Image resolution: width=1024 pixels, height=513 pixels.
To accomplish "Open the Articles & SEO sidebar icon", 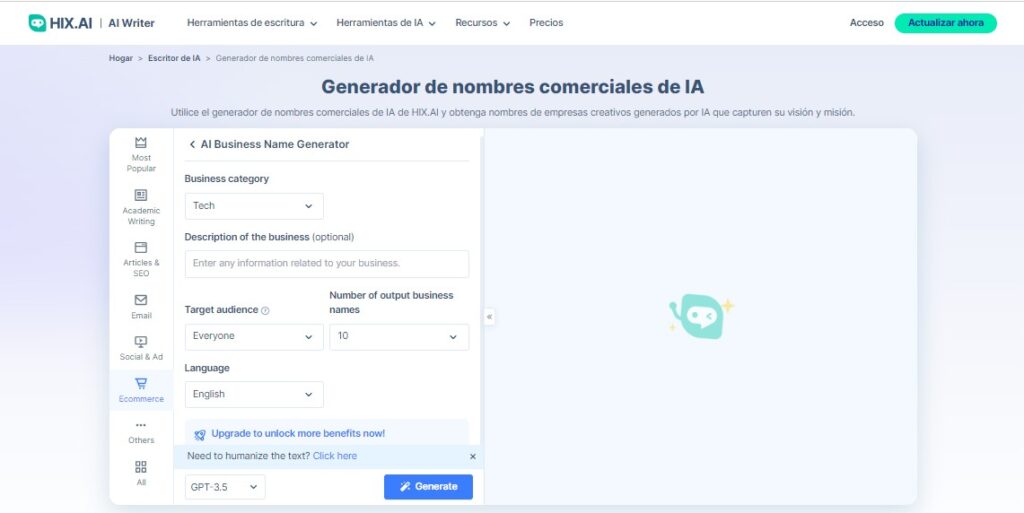I will click(141, 247).
